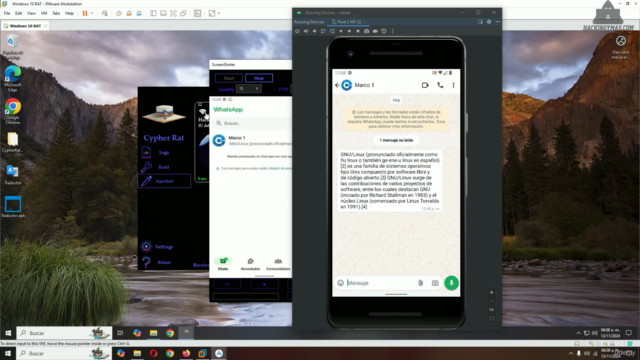Open Google Chrome desktop shortcut
Screen dimensions: 640x360
pyautogui.click(x=13, y=111)
